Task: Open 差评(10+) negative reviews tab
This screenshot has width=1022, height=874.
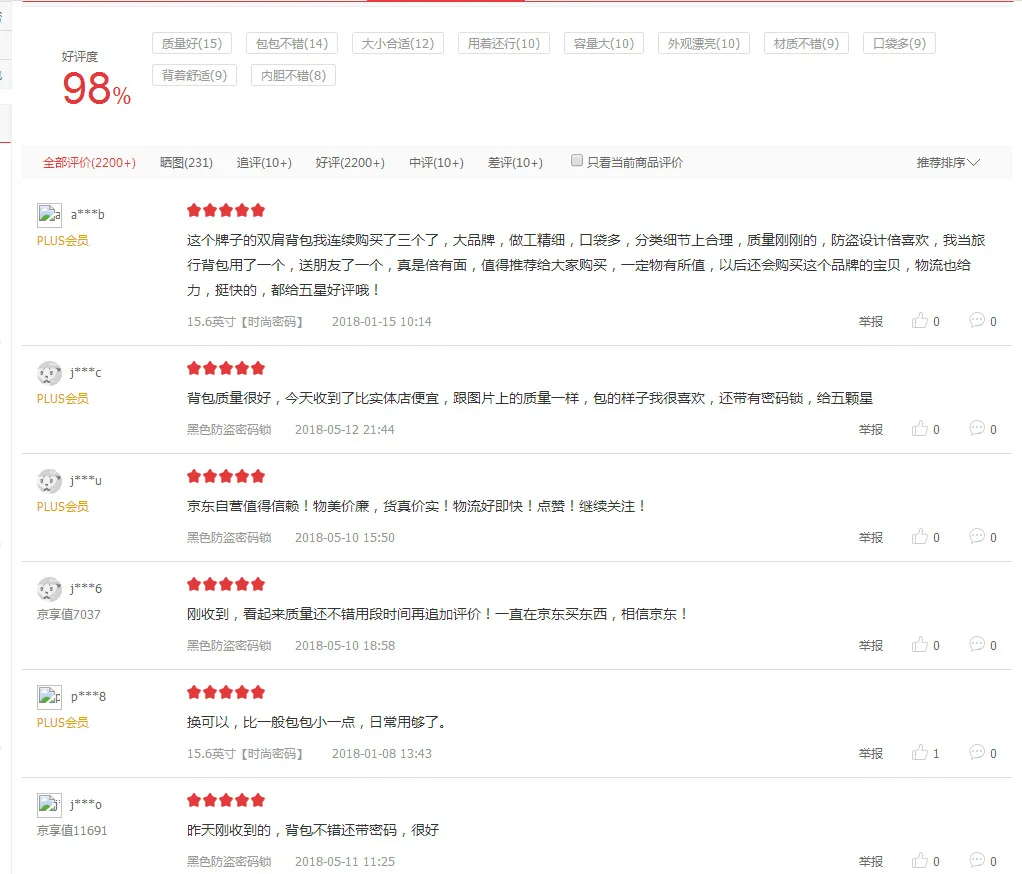Action: point(515,162)
